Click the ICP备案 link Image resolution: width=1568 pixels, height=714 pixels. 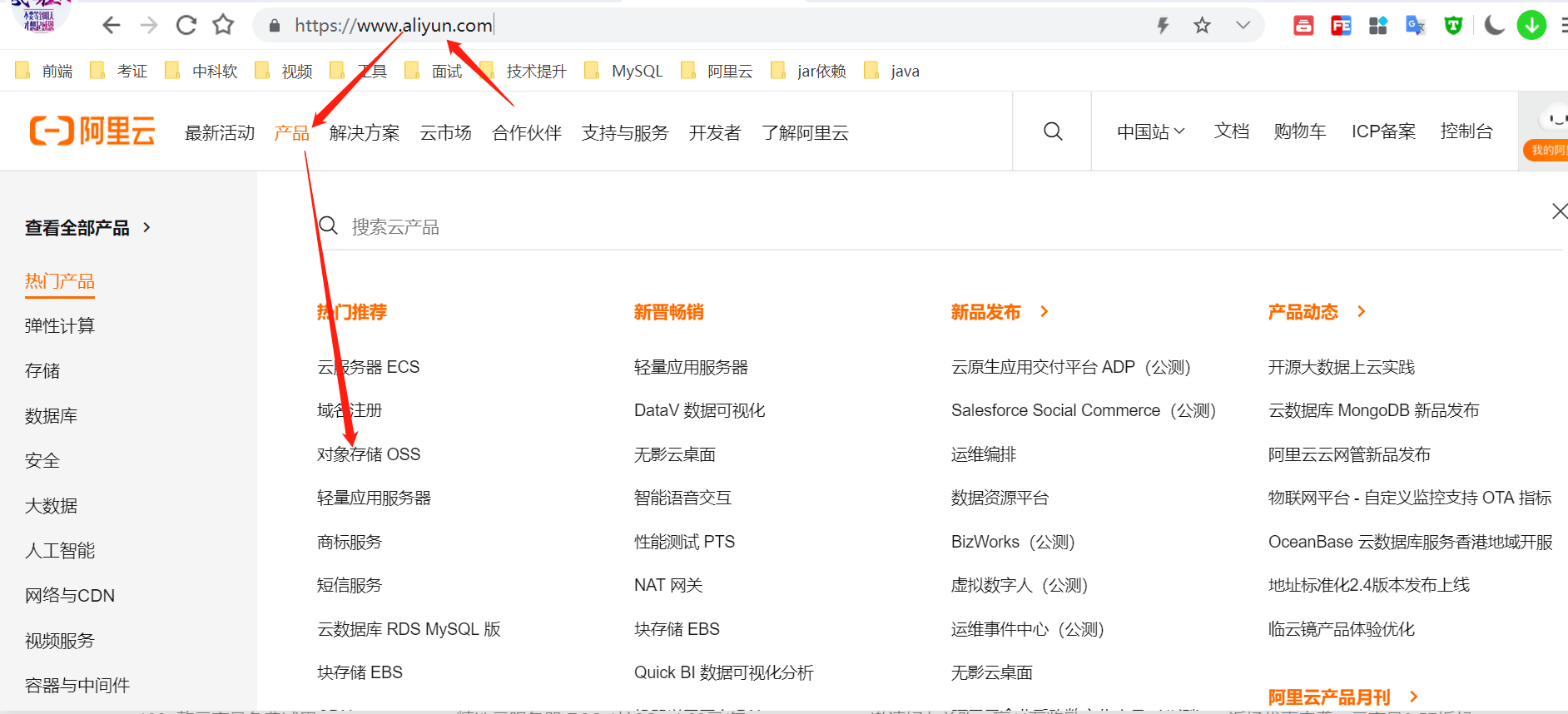coord(1383,131)
